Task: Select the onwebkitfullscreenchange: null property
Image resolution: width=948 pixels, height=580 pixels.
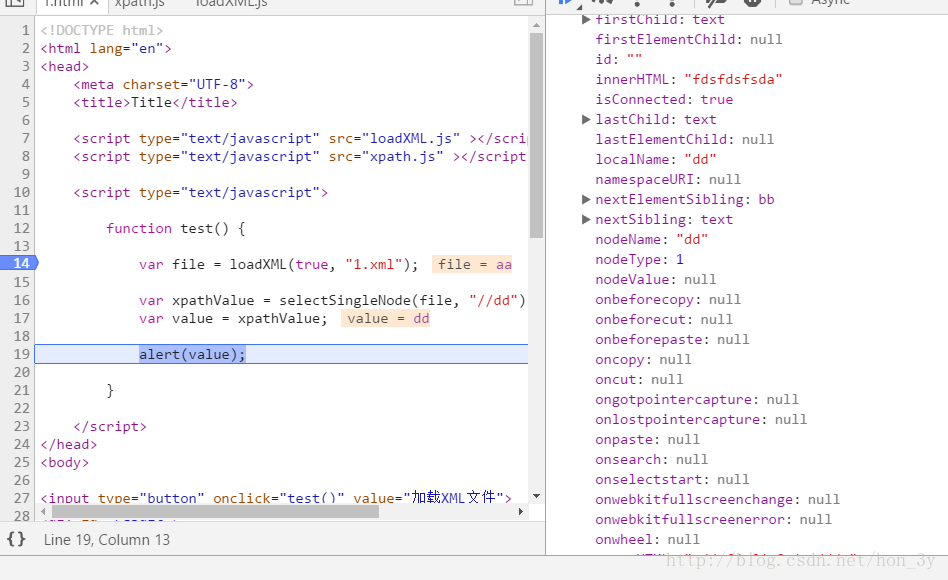Action: coord(717,499)
